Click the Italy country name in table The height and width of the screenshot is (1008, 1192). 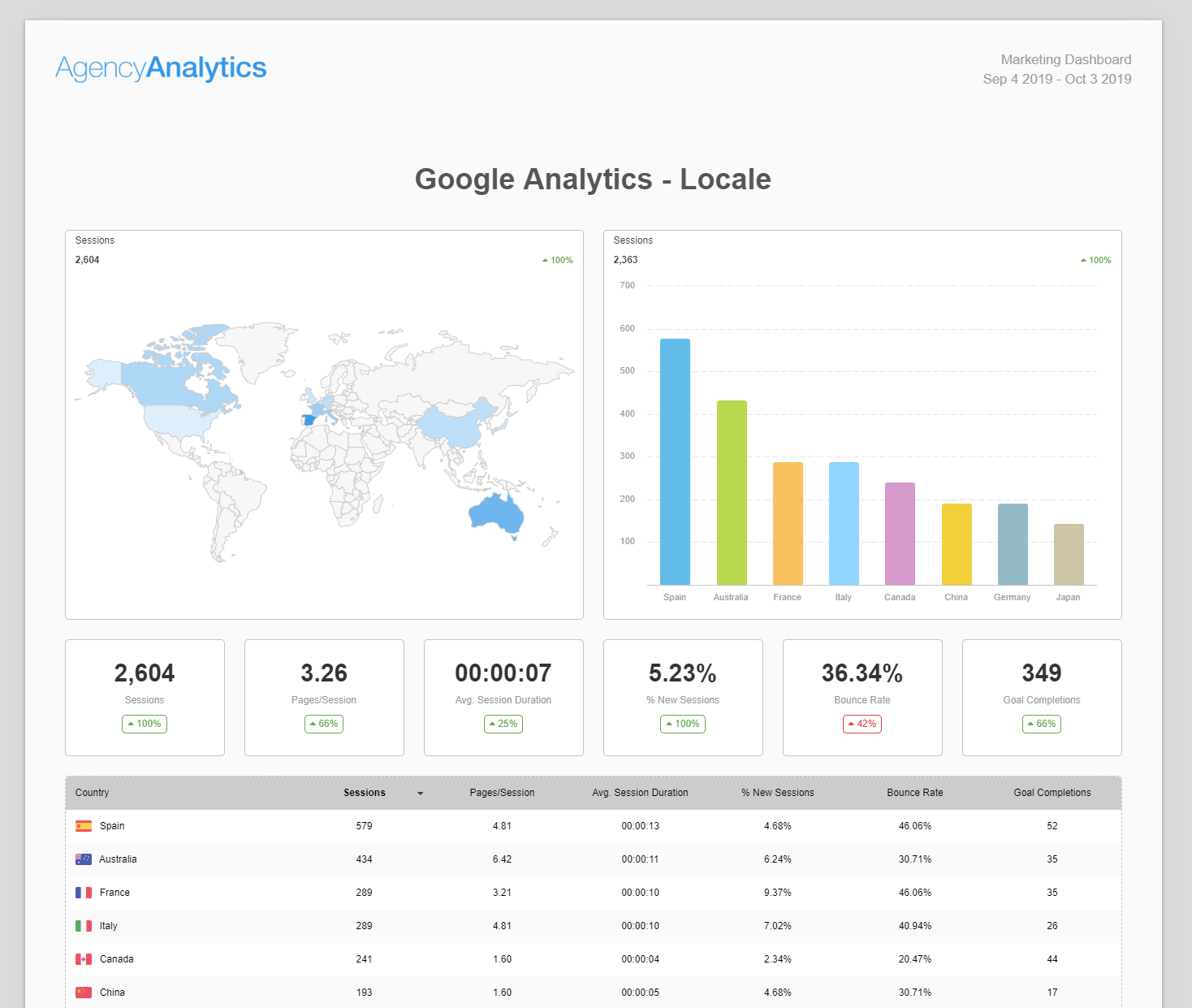coord(108,926)
